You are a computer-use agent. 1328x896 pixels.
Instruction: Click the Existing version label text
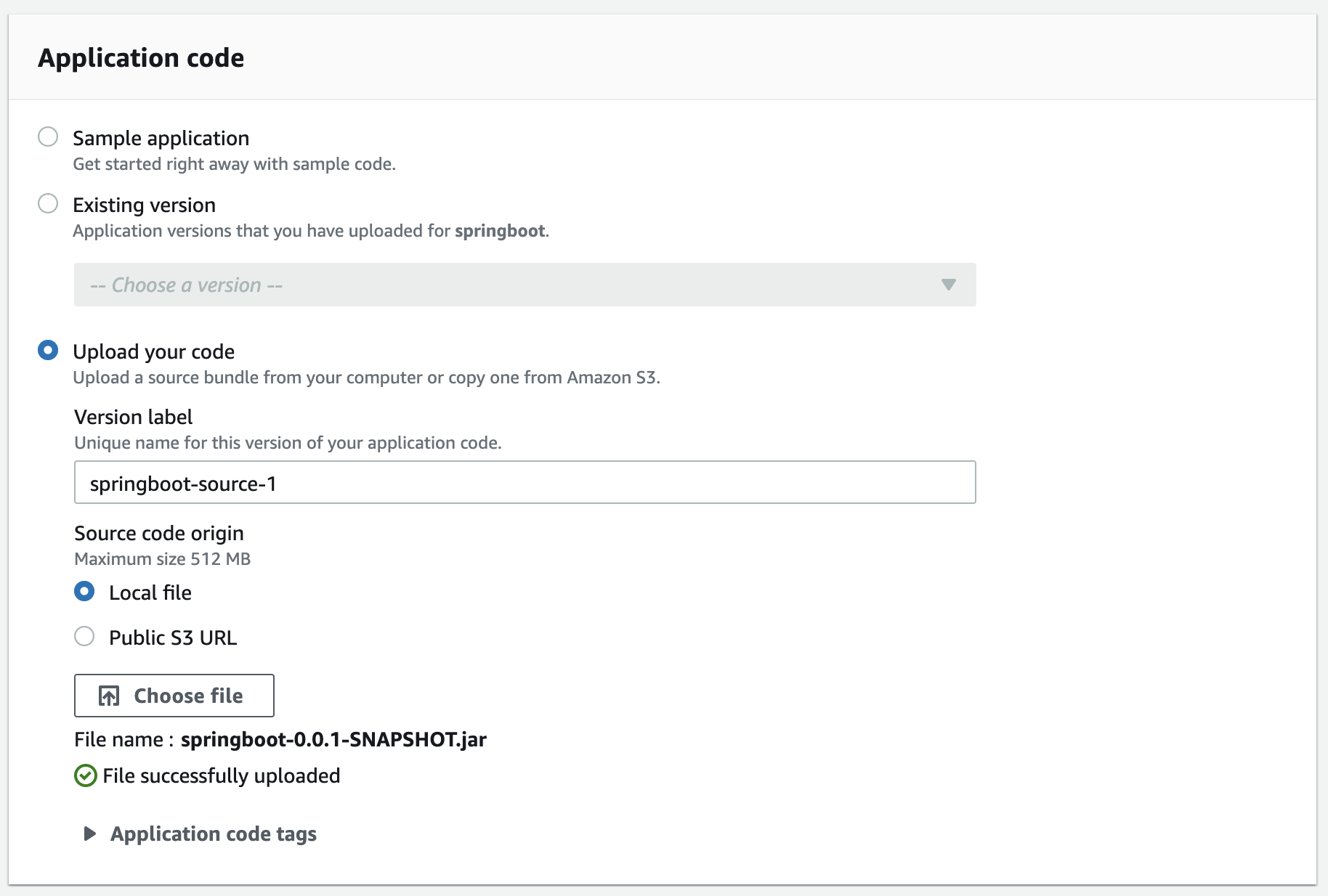point(144,205)
